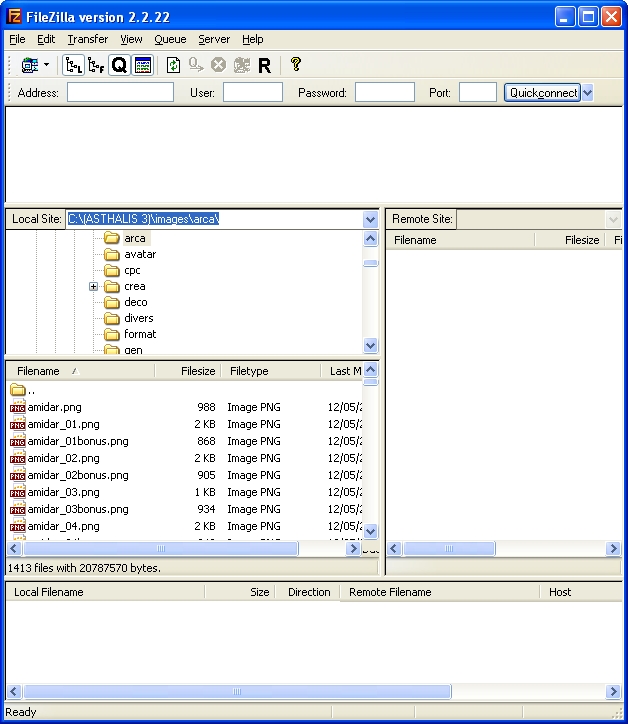Sort remote list by Filename header
The width and height of the screenshot is (628, 724).
pos(460,240)
